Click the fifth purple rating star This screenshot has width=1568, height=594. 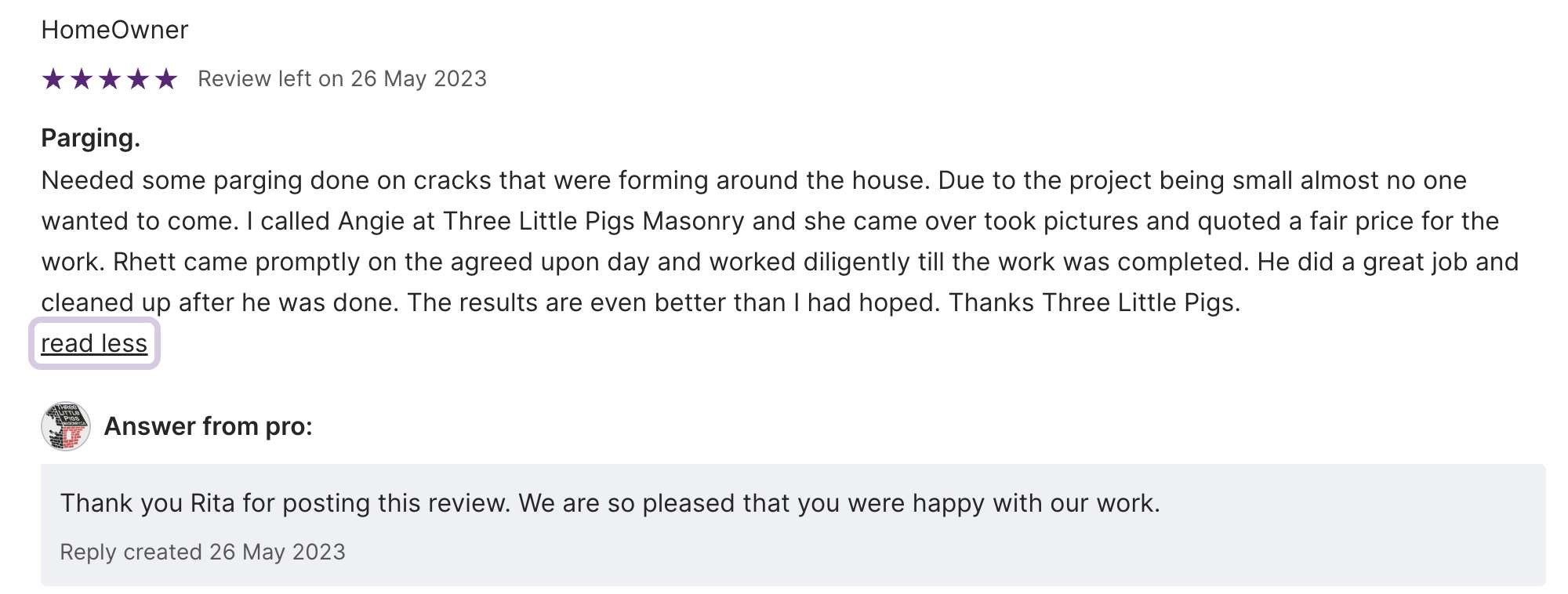coord(166,79)
